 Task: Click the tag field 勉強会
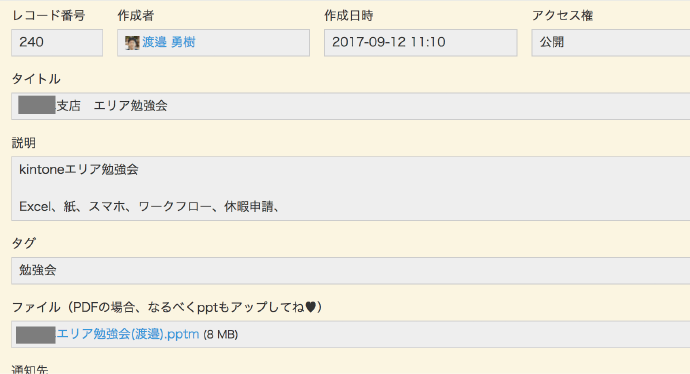[351, 271]
